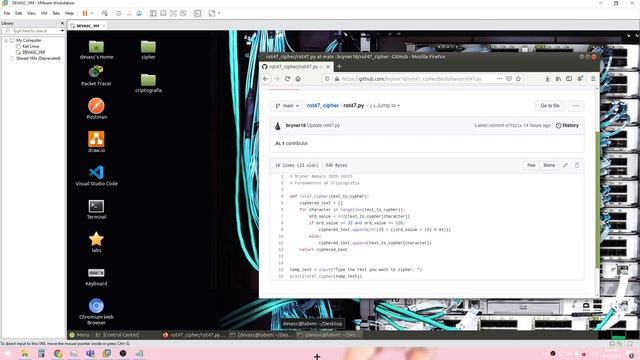Click the Go to file button
Image resolution: width=640 pixels, height=360 pixels.
click(549, 106)
